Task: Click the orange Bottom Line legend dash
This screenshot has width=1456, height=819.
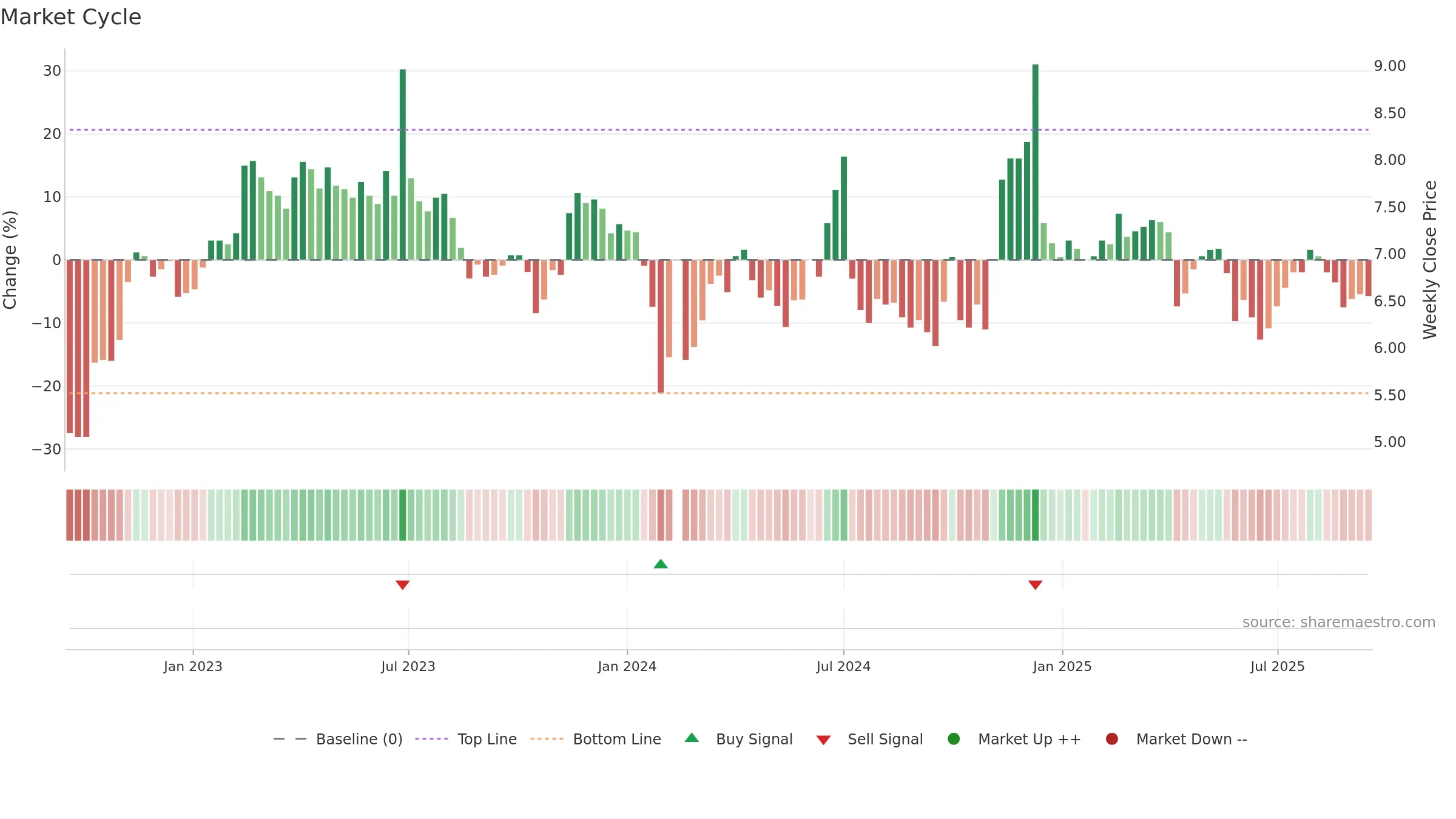Action: point(547,739)
